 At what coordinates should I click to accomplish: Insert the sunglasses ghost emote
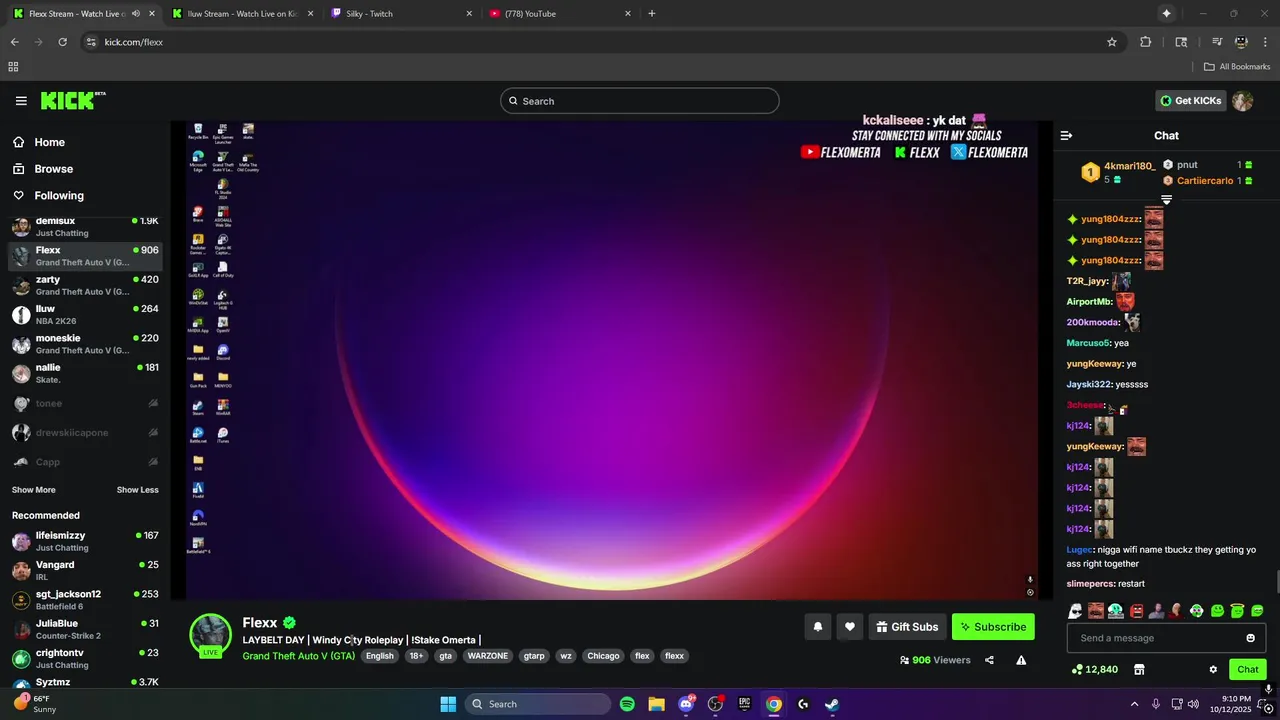pyautogui.click(x=1075, y=611)
